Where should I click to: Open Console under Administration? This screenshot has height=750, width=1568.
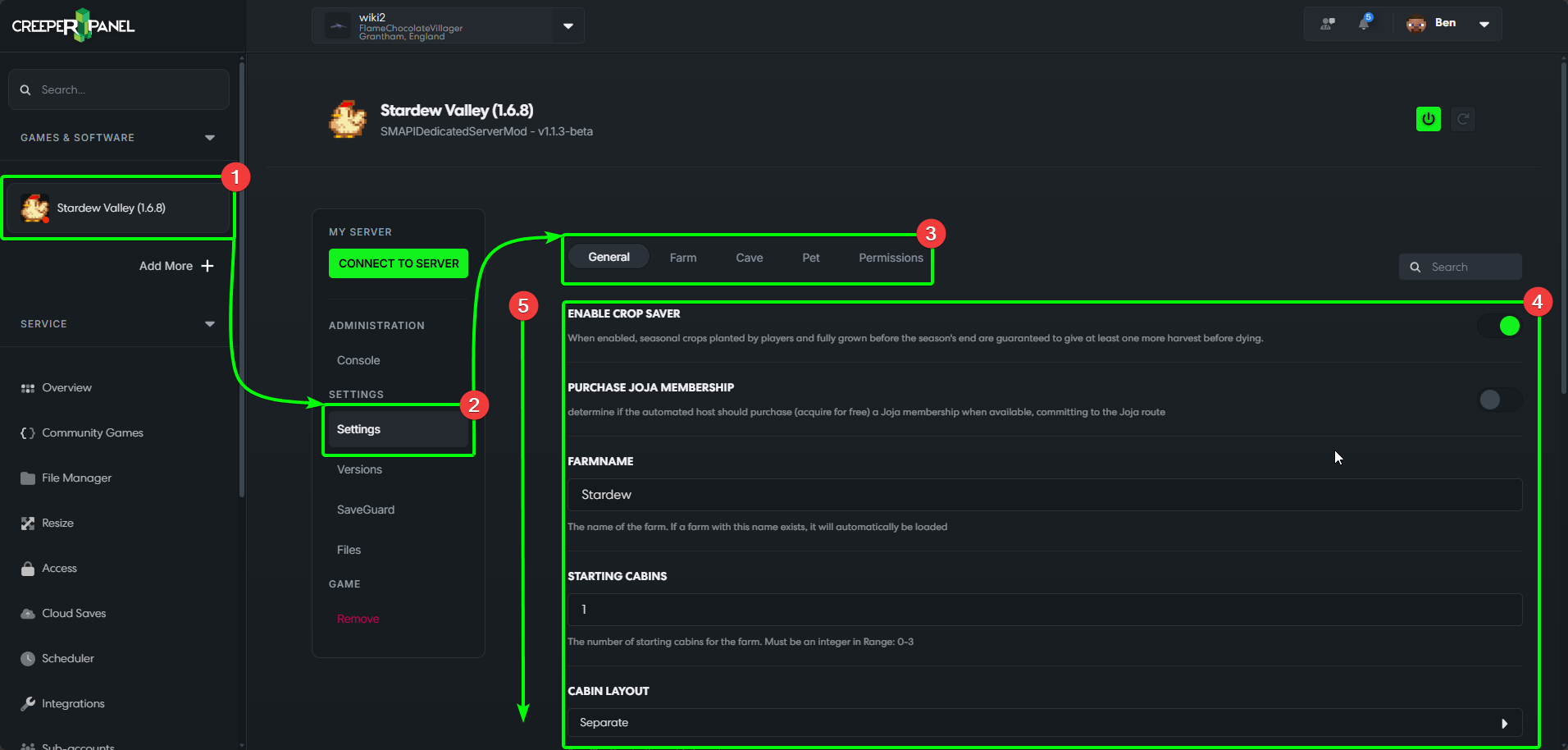click(x=358, y=360)
